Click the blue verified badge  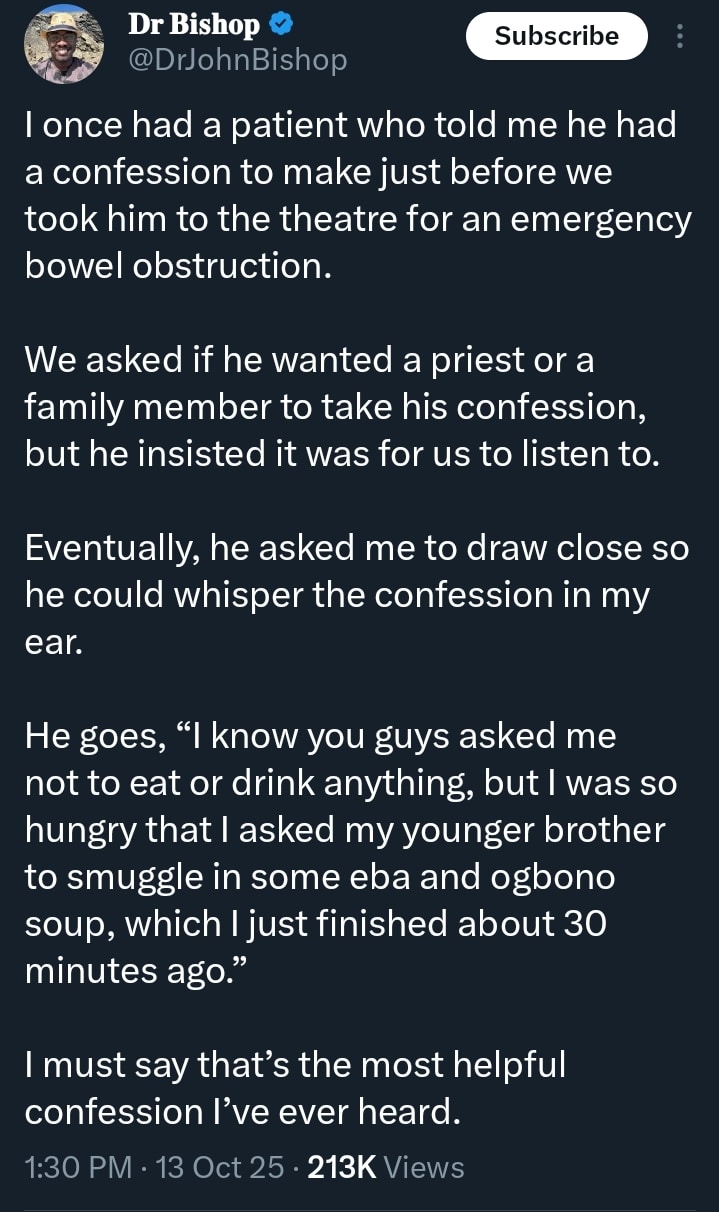point(281,25)
